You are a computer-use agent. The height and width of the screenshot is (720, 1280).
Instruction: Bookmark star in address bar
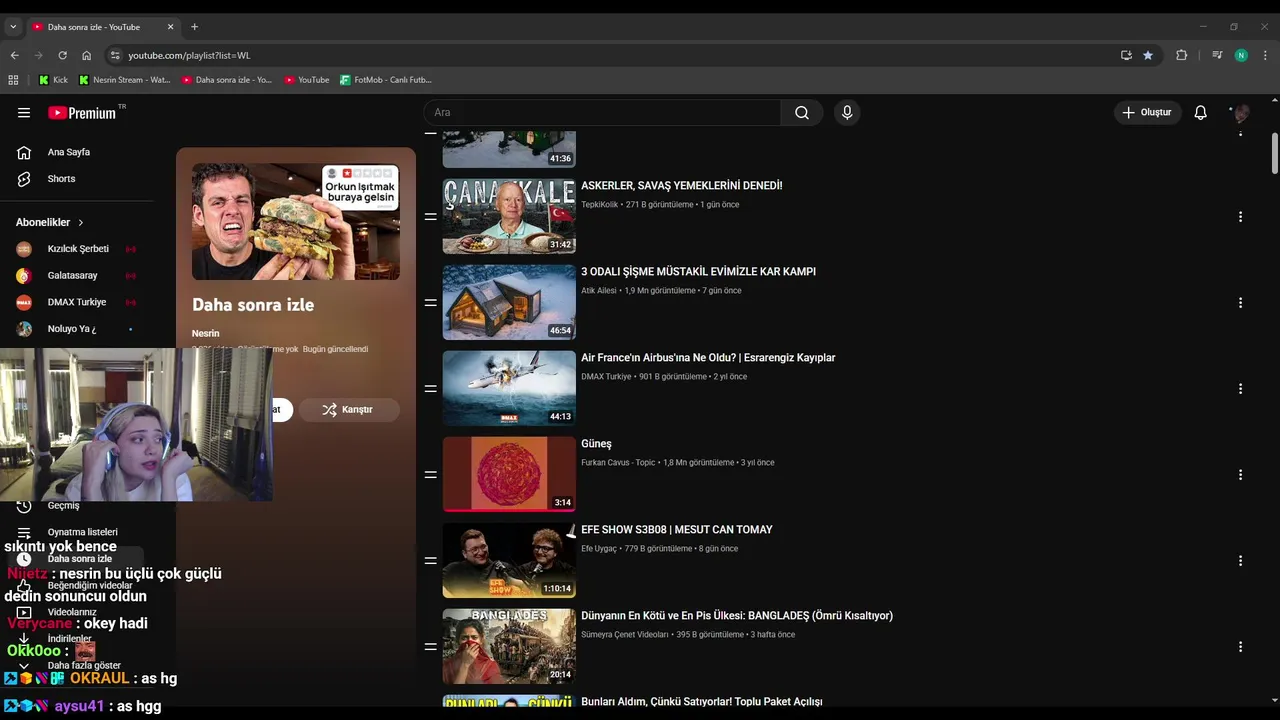point(1148,56)
